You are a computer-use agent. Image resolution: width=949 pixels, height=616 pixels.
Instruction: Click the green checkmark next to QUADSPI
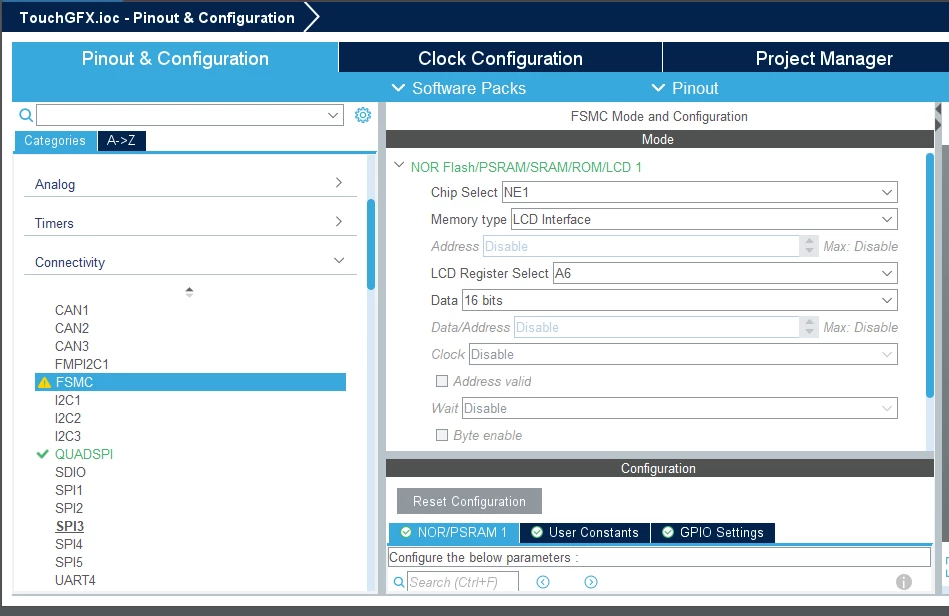[42, 454]
